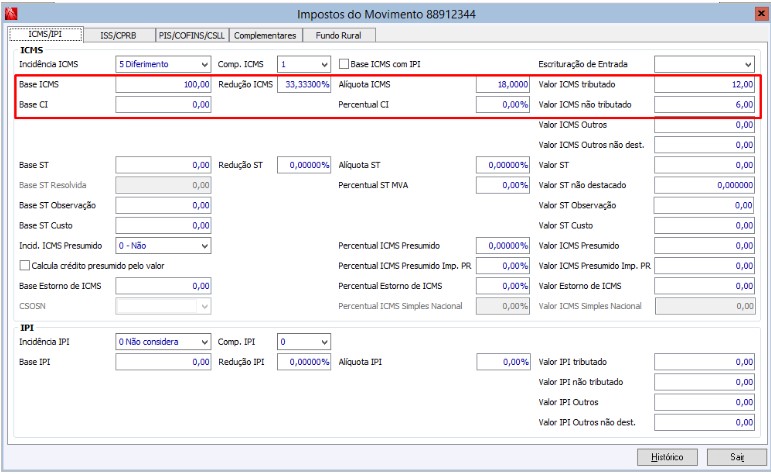Click the application icon in title bar
Image resolution: width=771 pixels, height=474 pixels.
11,14
